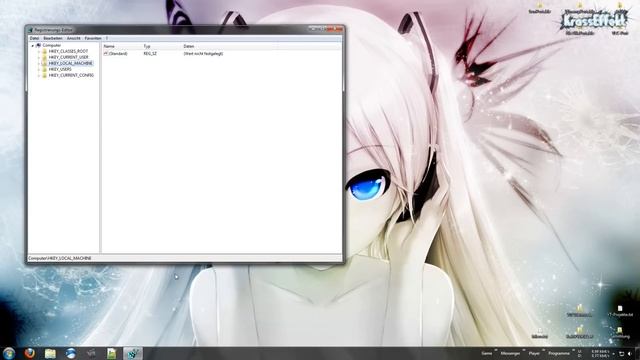
Task: Open the Windows Start menu
Action: coord(9,353)
